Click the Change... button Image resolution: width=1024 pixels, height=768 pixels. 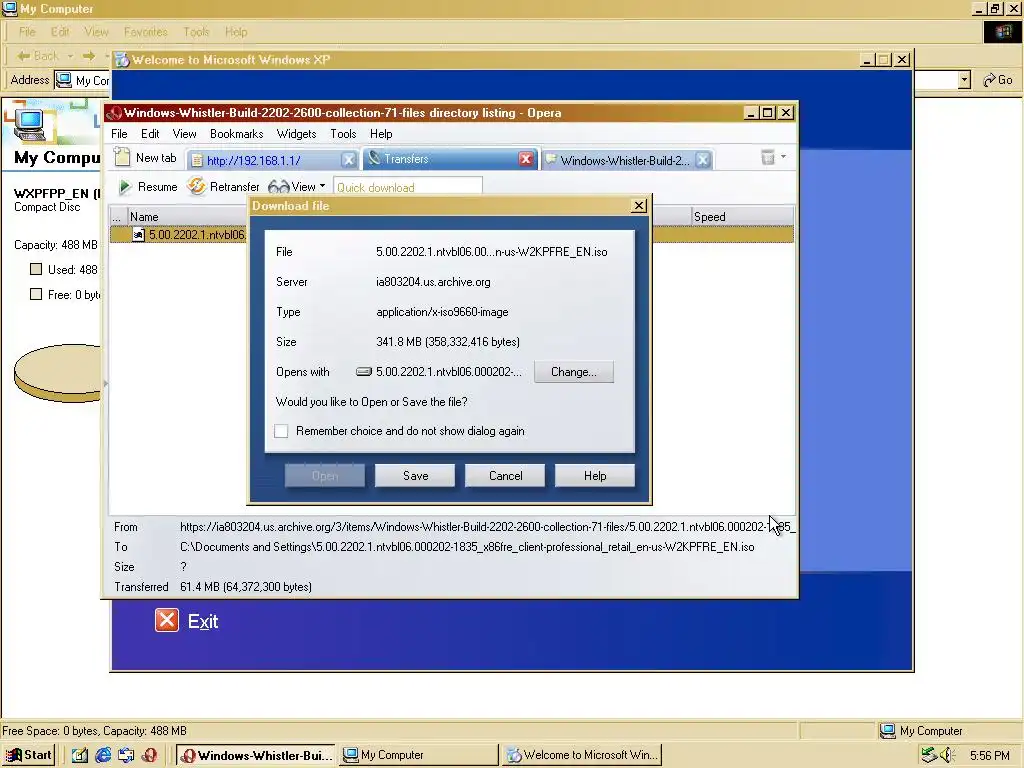pyautogui.click(x=573, y=372)
